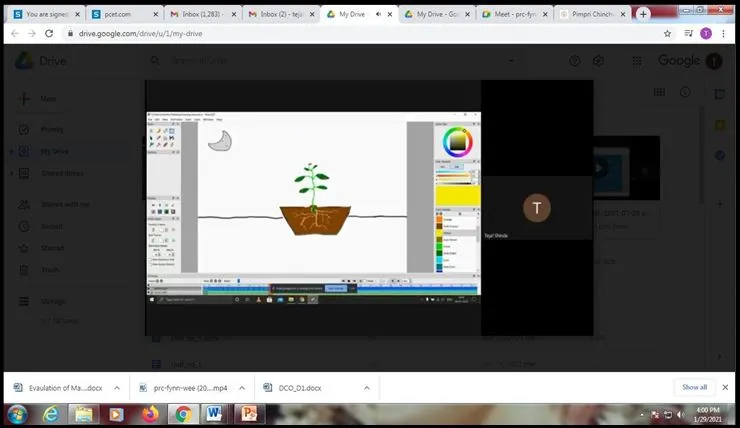Switch to the Pimpri Chinch tab
Screen dimensions: 740x428
(592, 14)
